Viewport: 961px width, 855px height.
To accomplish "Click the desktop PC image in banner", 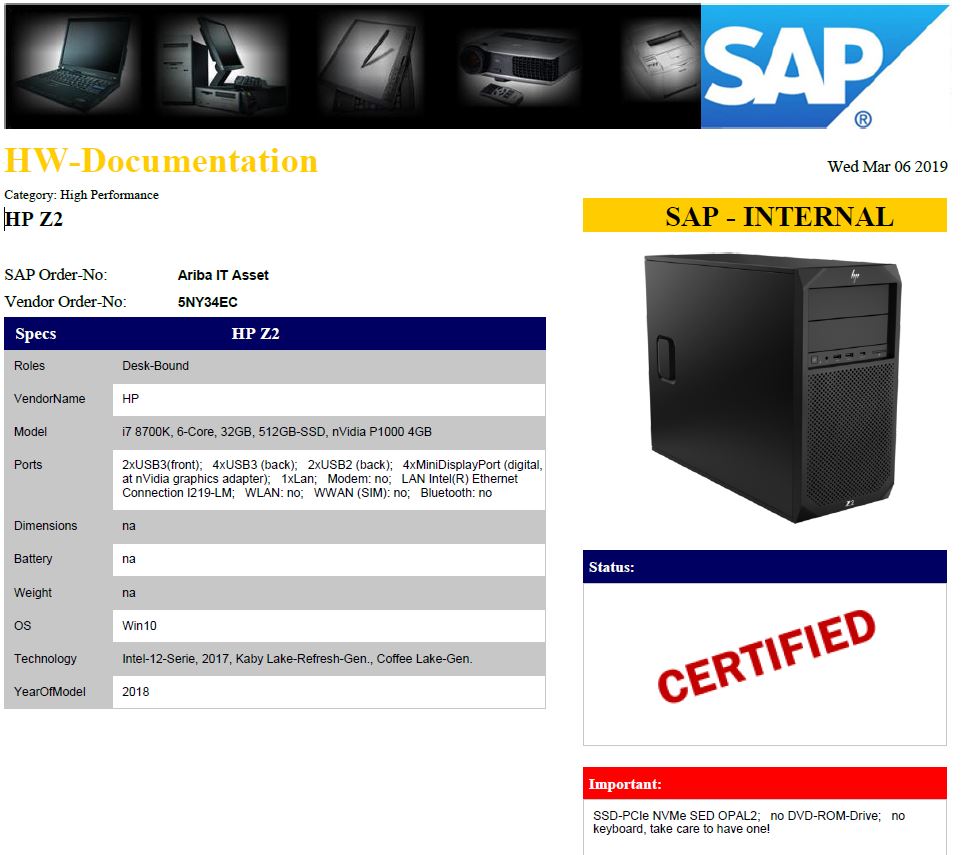I will click(221, 66).
